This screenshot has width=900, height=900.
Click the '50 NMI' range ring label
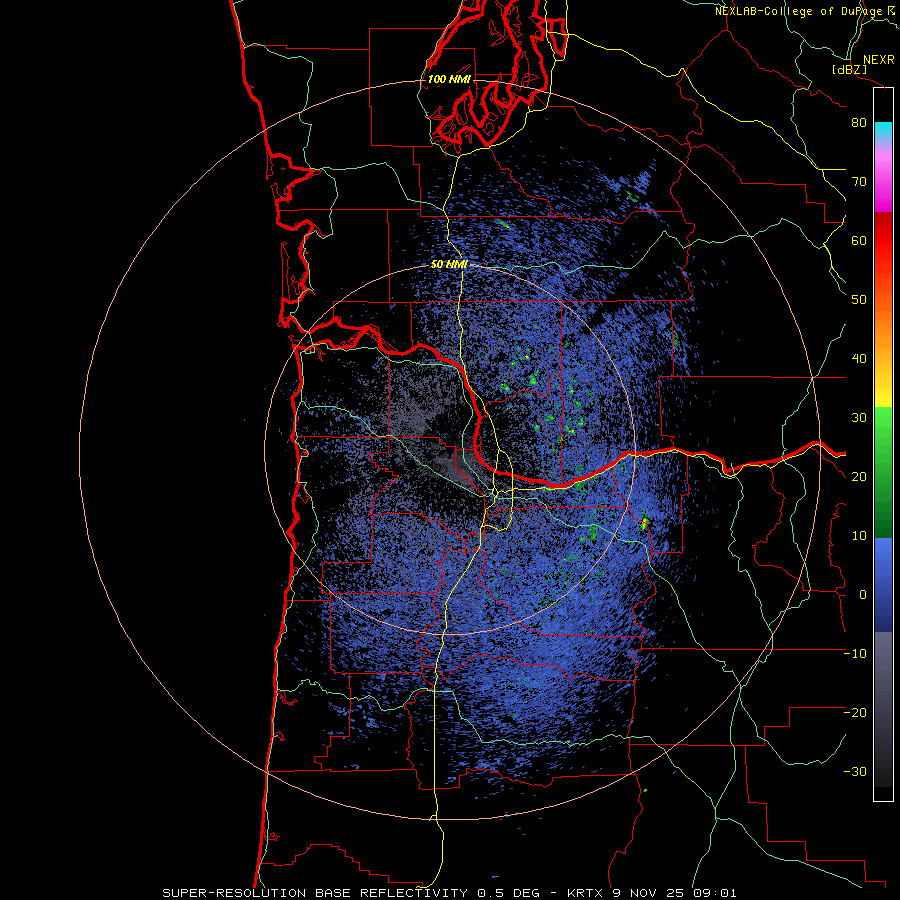(x=449, y=265)
